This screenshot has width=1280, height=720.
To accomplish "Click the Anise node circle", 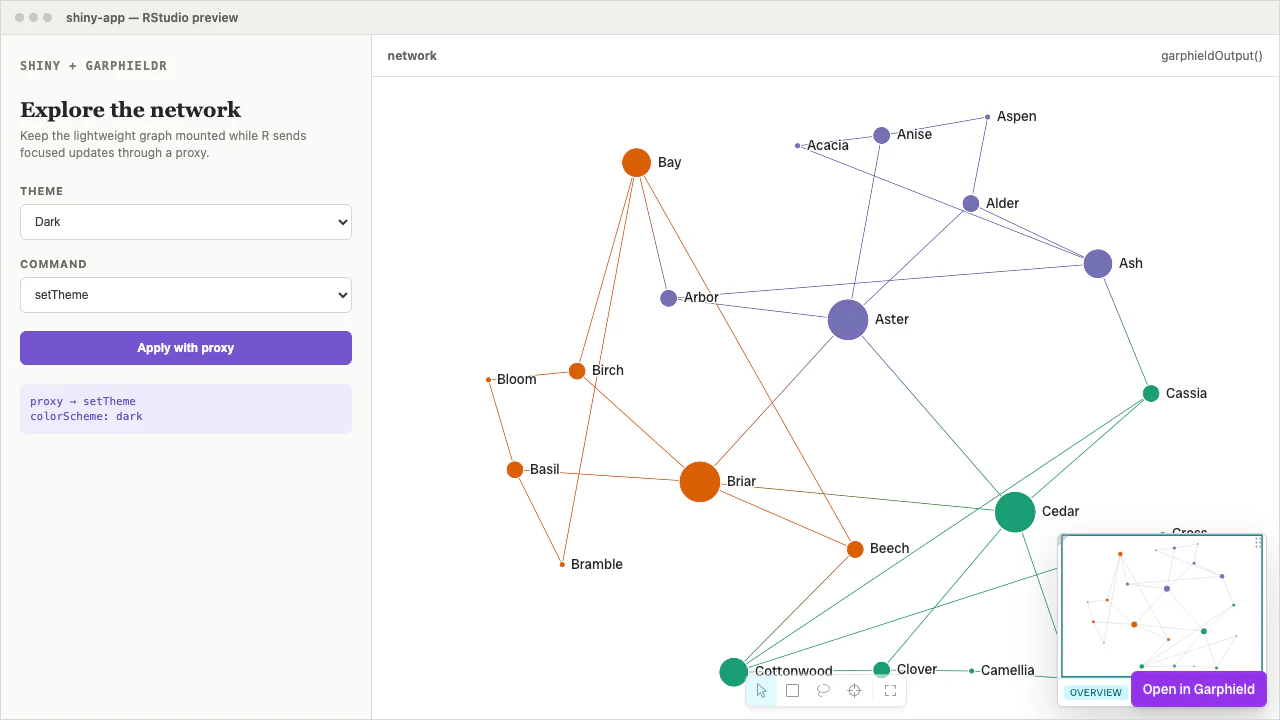I will point(882,135).
